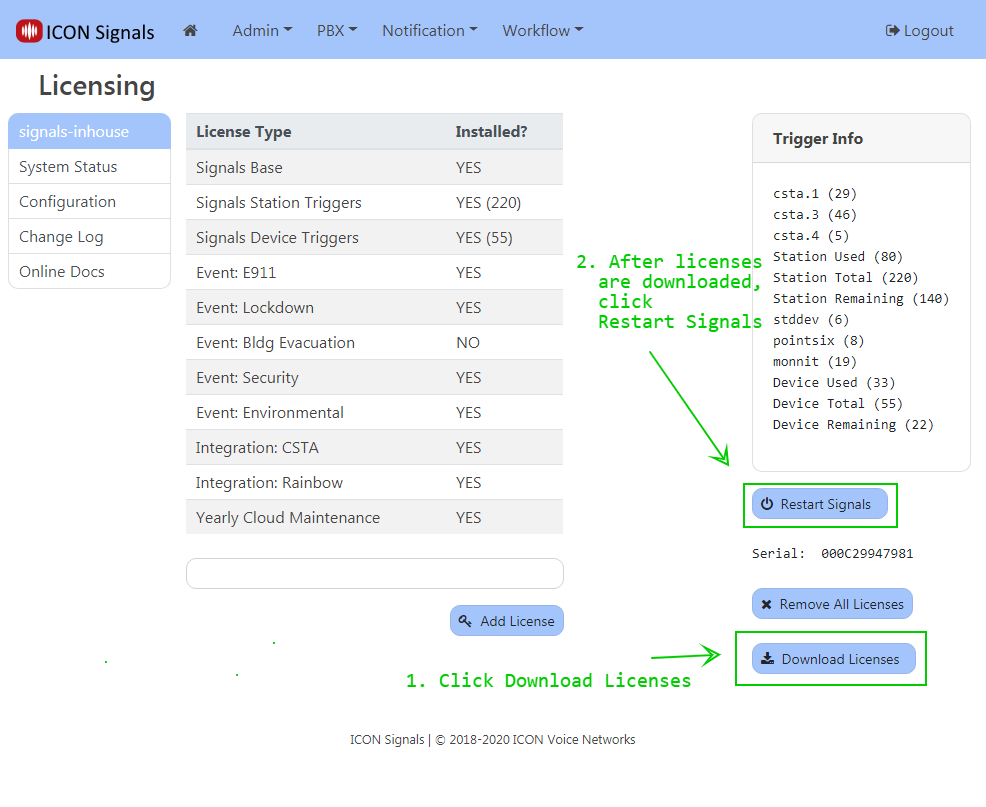View the Change Log page
This screenshot has height=807, width=986.
[x=89, y=237]
